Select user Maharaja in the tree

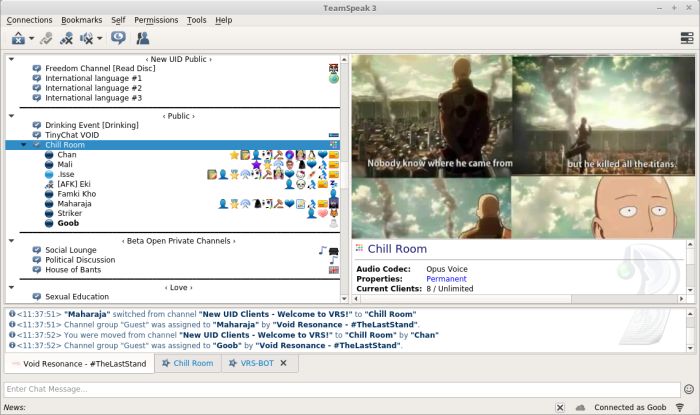coord(74,203)
